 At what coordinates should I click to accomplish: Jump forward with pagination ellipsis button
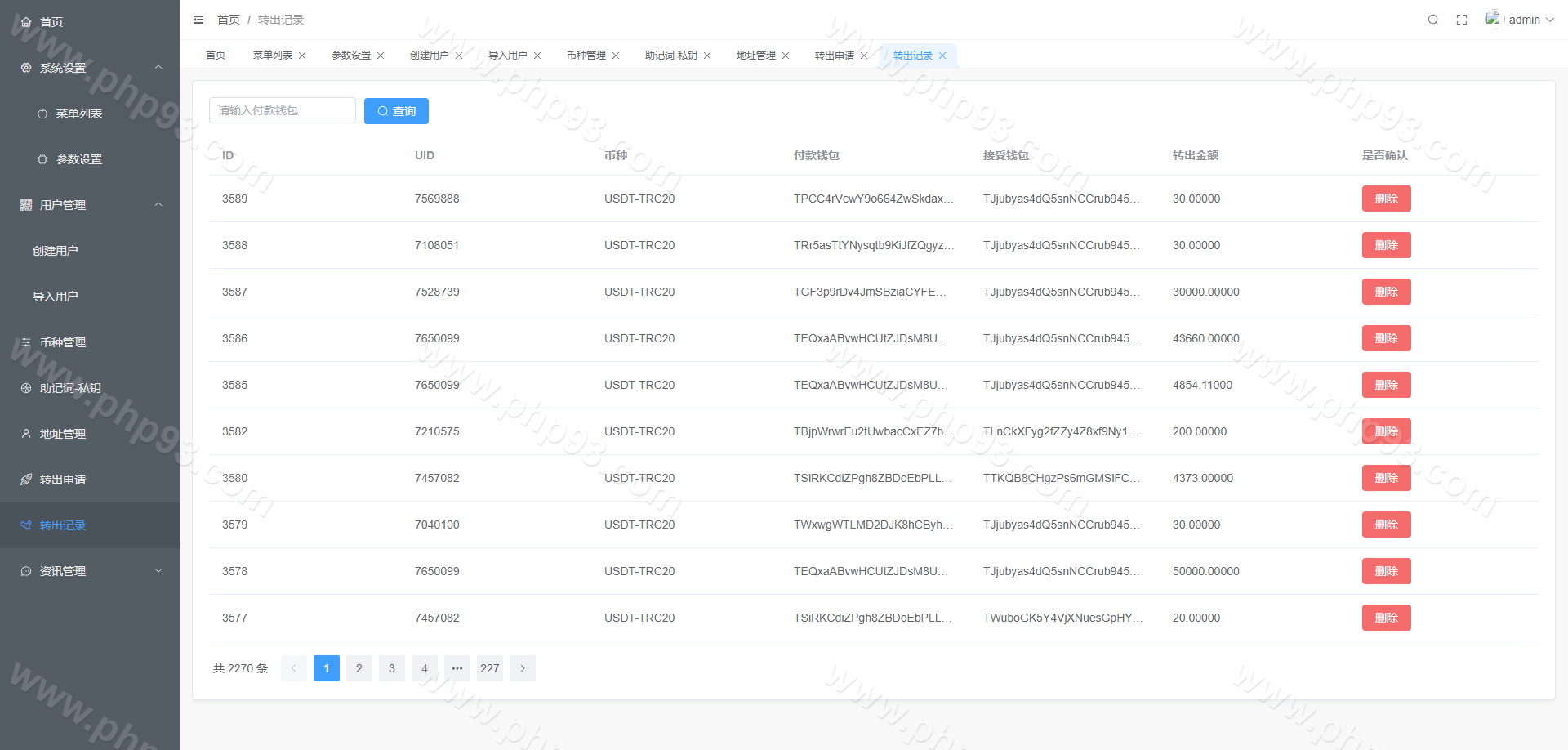457,668
